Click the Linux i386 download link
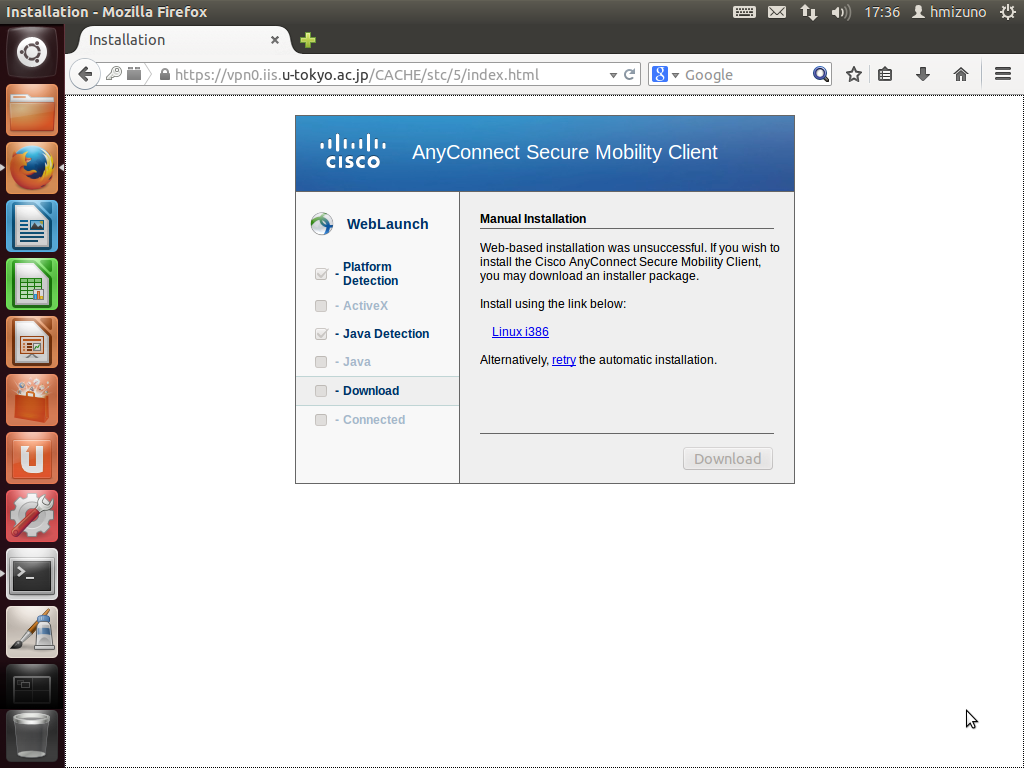 click(520, 332)
